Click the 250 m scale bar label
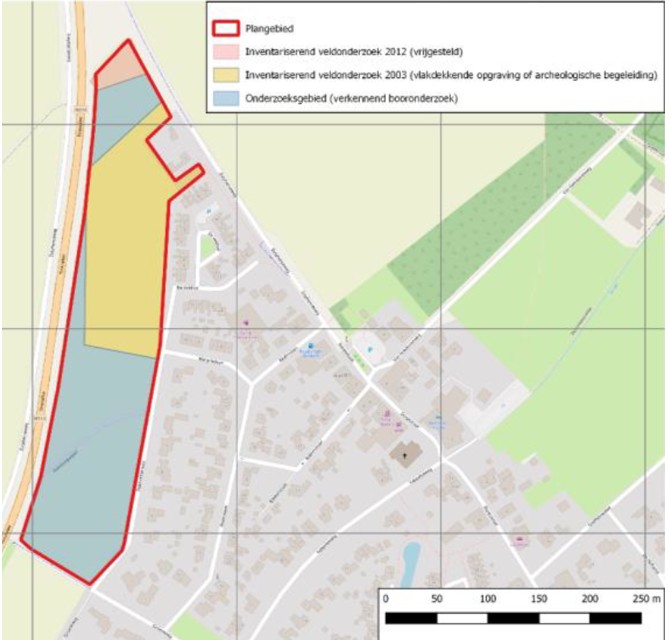Image resolution: width=669 pixels, height=640 pixels. coord(646,599)
